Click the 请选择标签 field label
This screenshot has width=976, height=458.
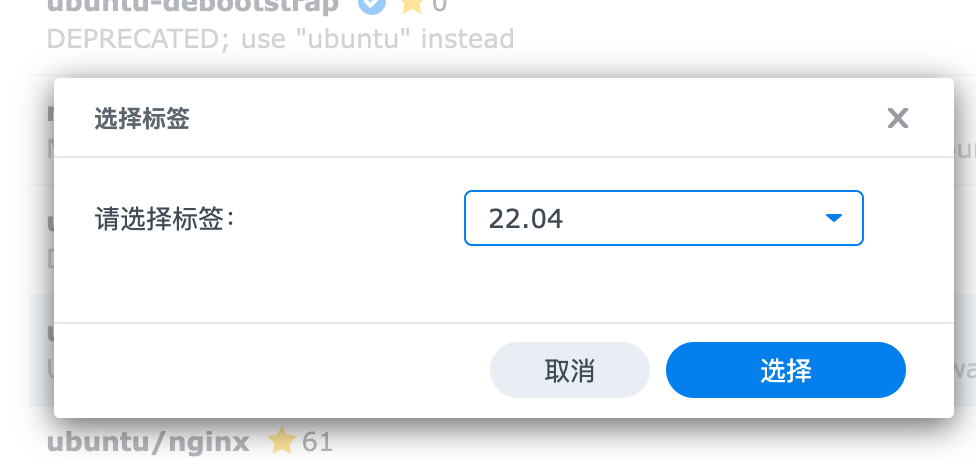coord(165,219)
